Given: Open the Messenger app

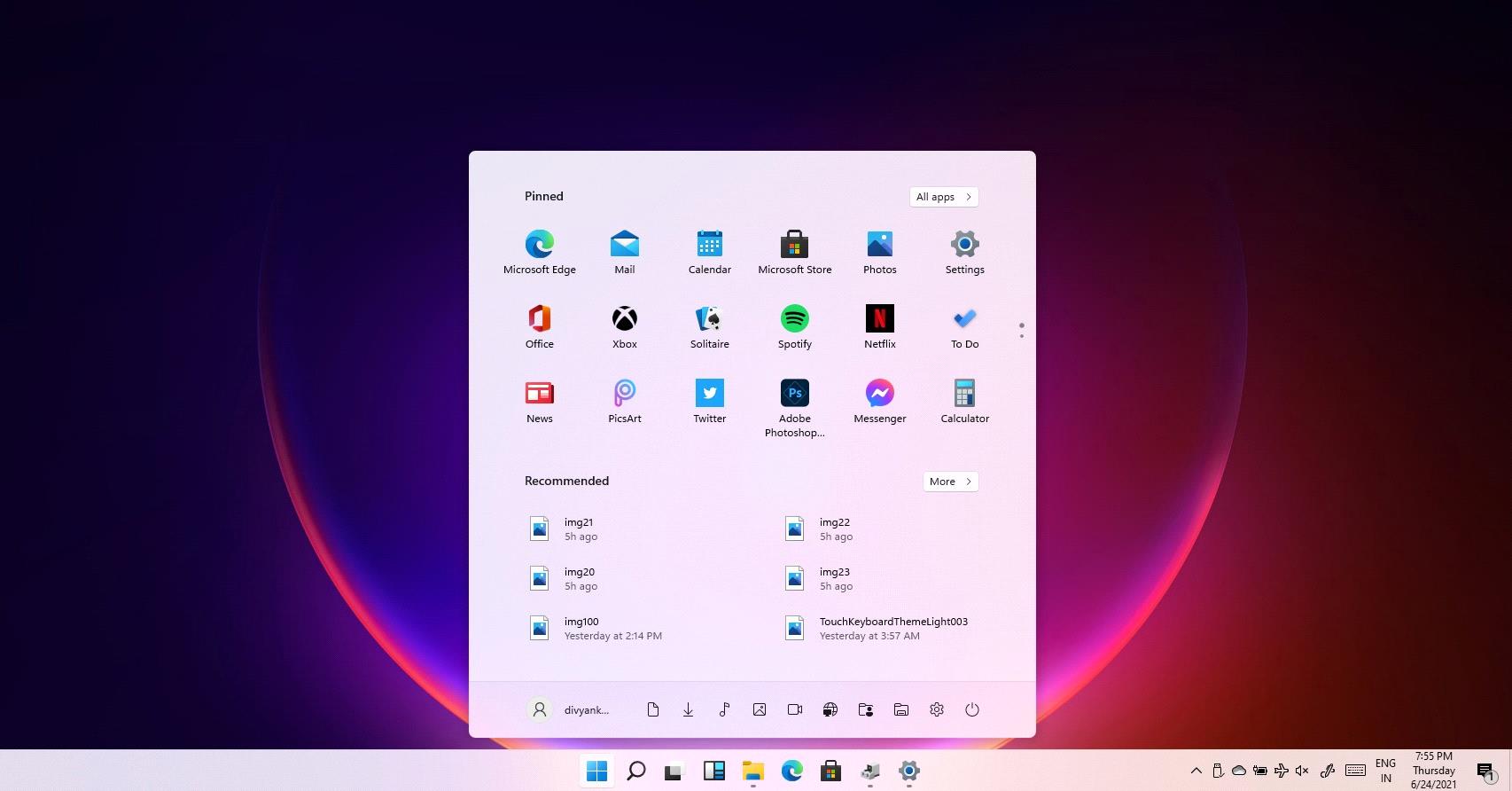Looking at the screenshot, I should tap(879, 402).
